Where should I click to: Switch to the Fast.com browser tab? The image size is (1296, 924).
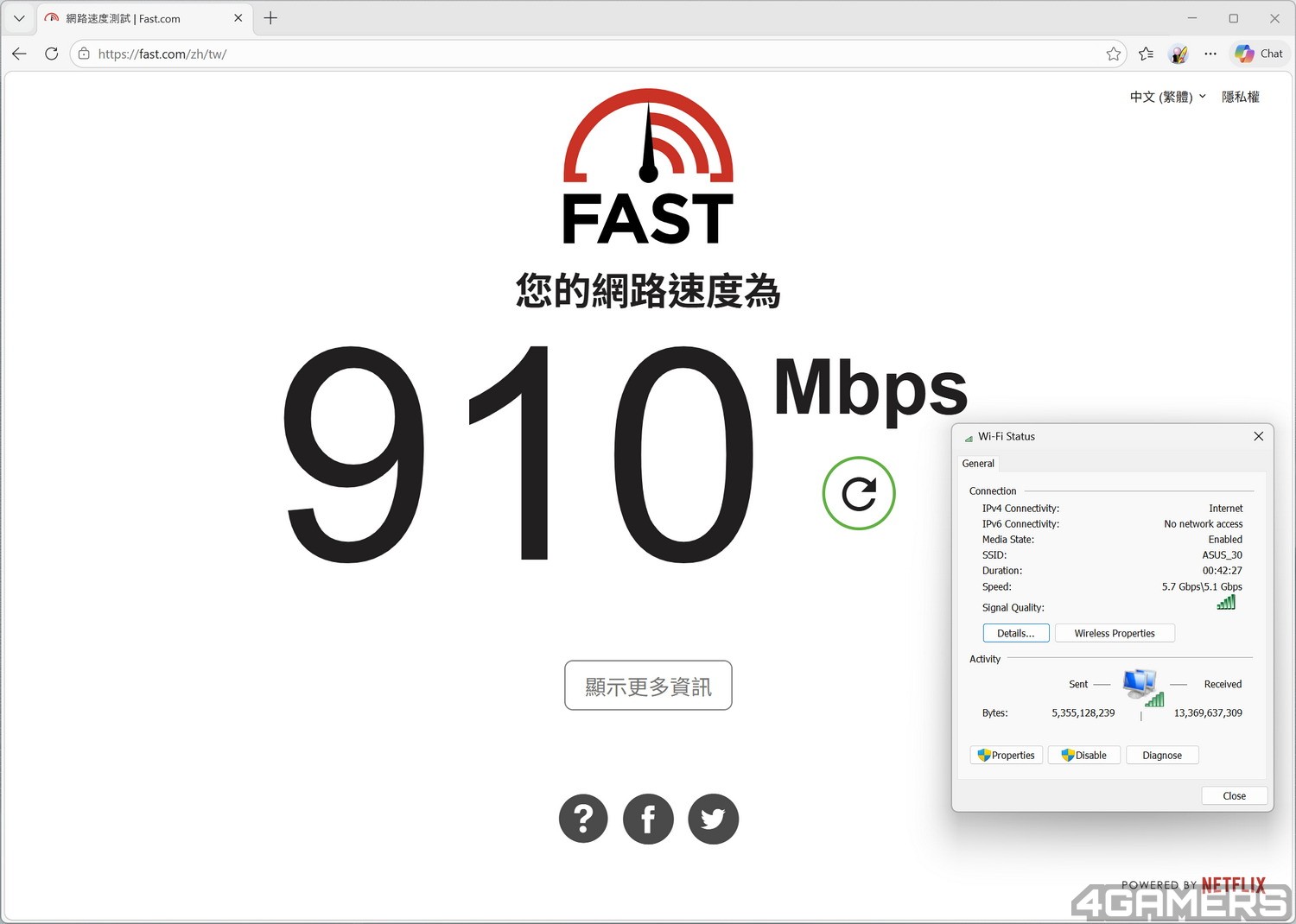pyautogui.click(x=138, y=18)
